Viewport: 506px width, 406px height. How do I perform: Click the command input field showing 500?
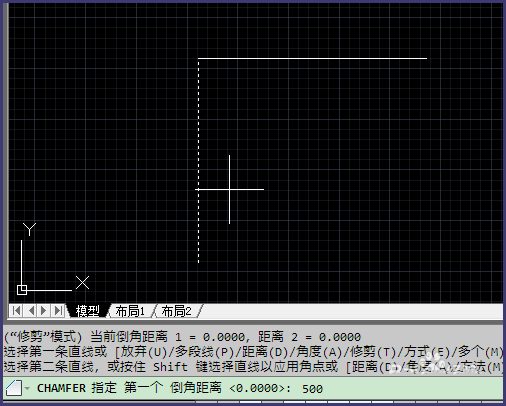click(x=253, y=388)
